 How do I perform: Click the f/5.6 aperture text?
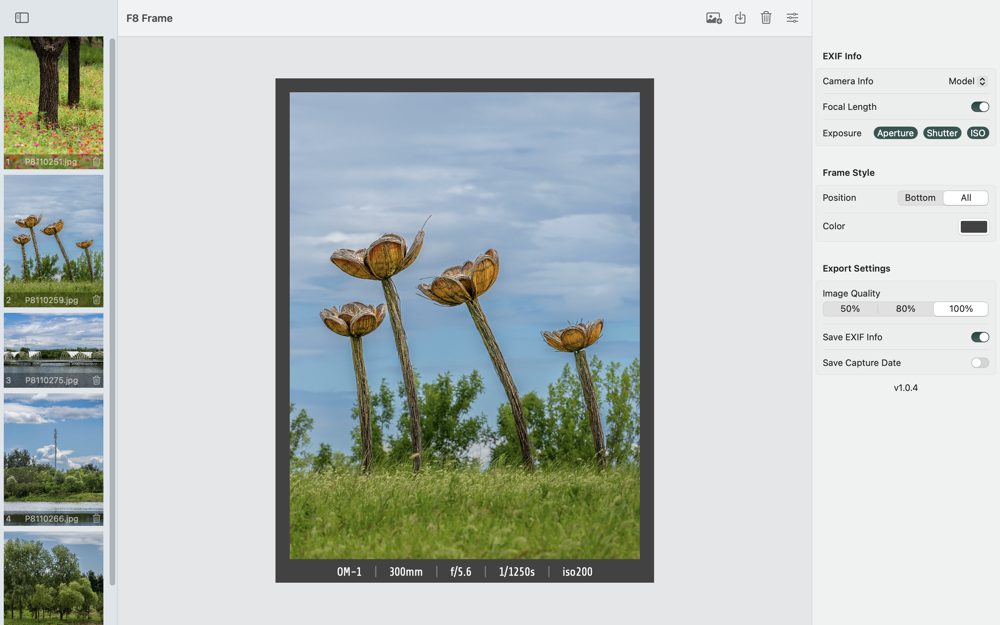[x=460, y=571]
